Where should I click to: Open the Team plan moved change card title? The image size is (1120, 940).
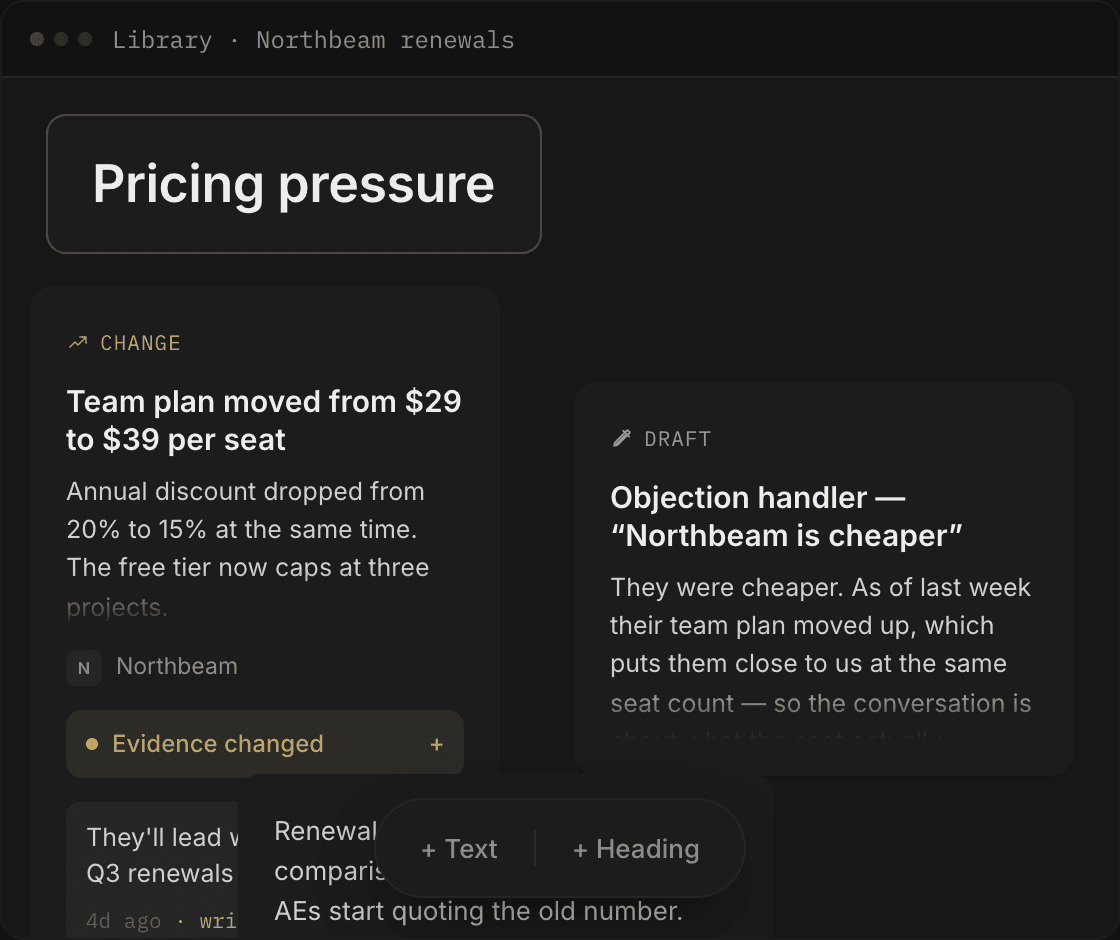click(x=264, y=421)
